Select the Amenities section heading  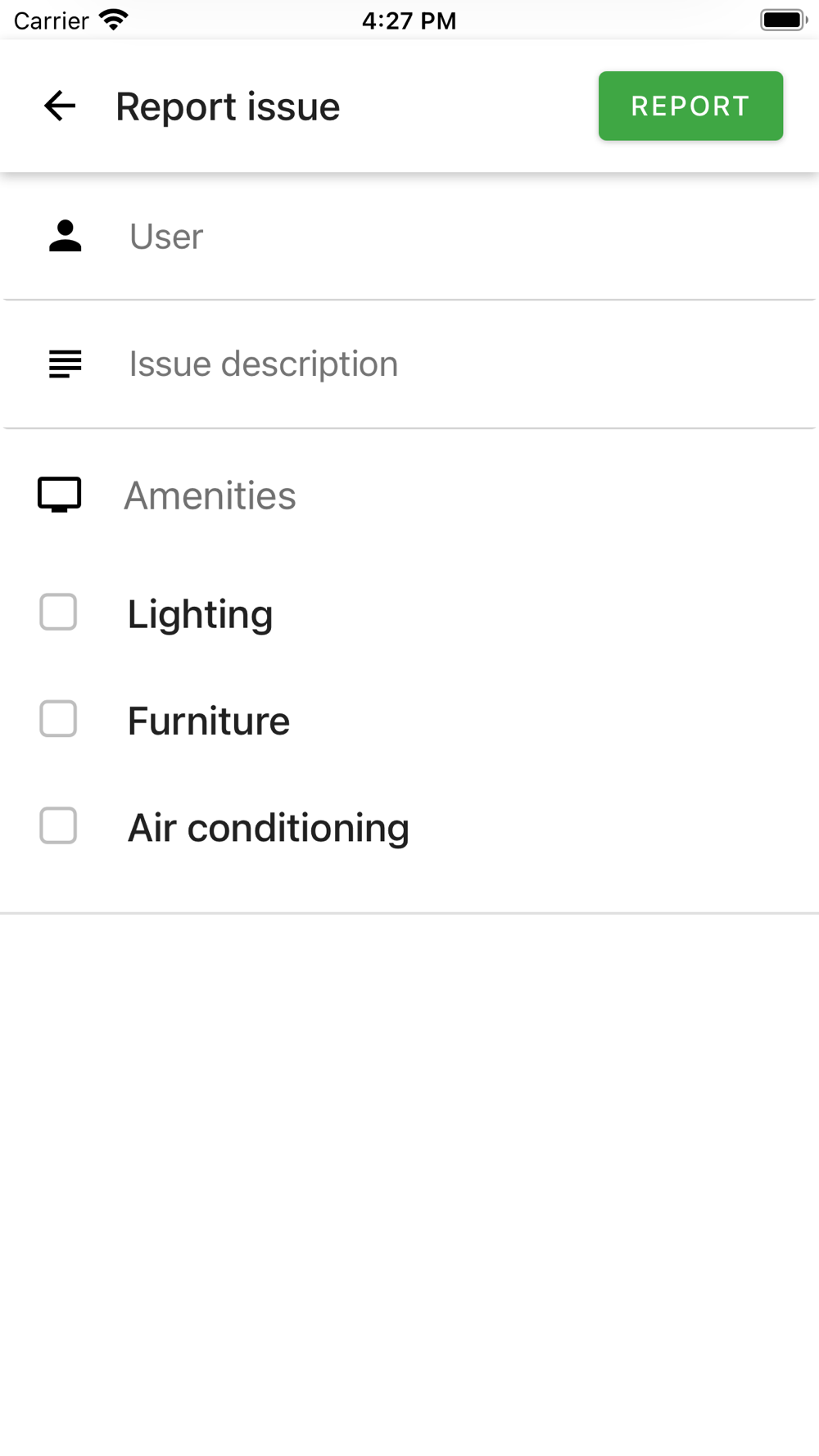point(210,495)
